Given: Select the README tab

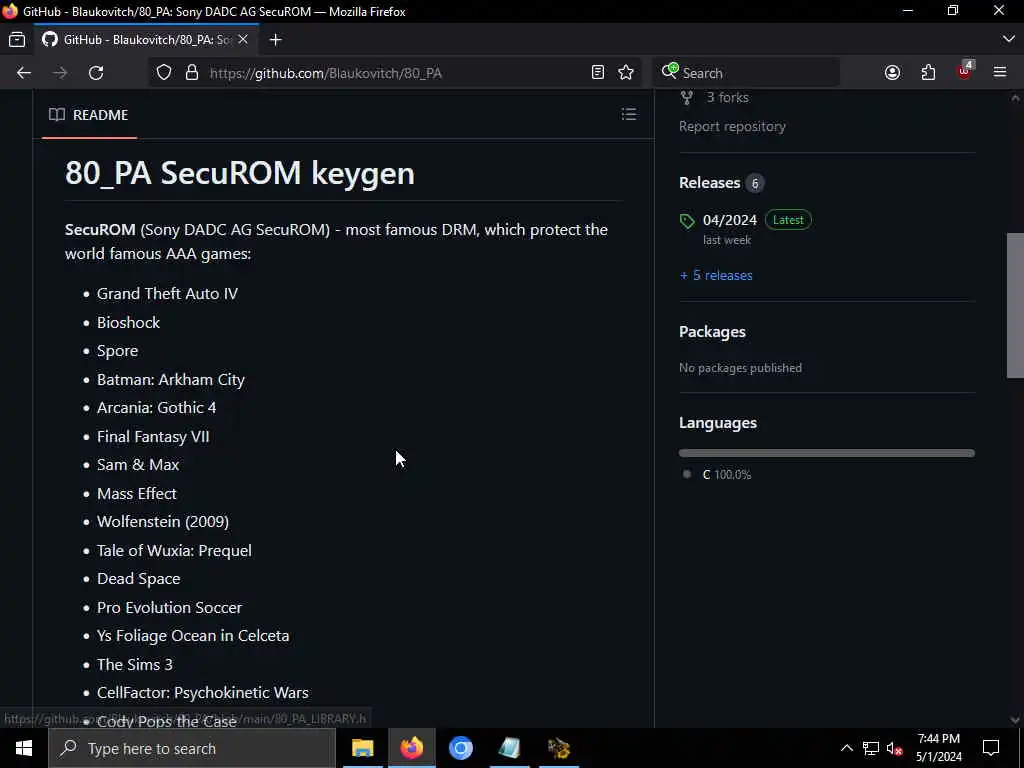Looking at the screenshot, I should 89,115.
